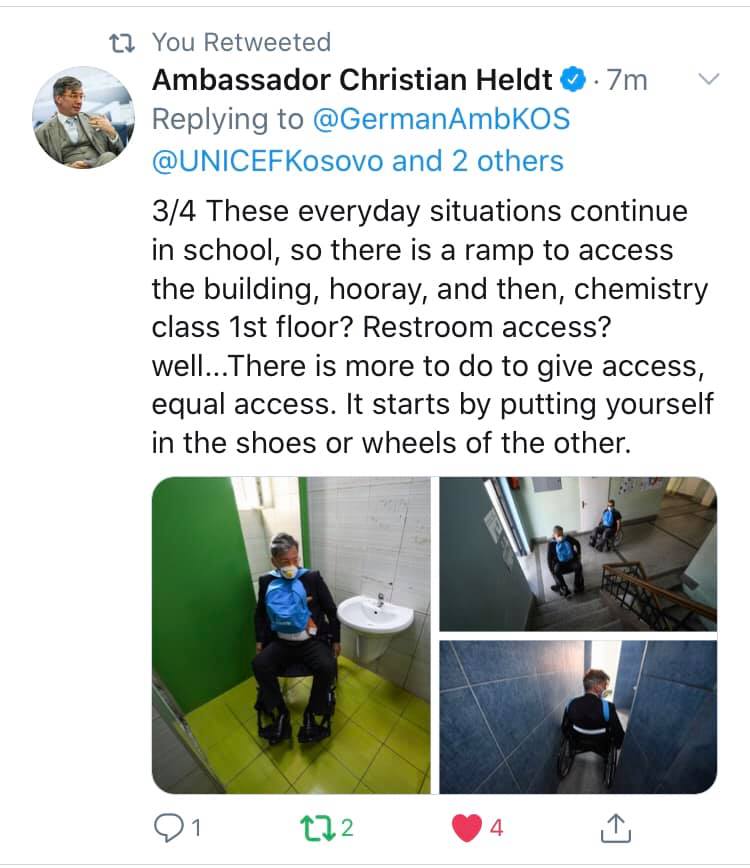The height and width of the screenshot is (868, 750).
Task: Tap the reply speech bubble icon
Action: click(x=168, y=828)
